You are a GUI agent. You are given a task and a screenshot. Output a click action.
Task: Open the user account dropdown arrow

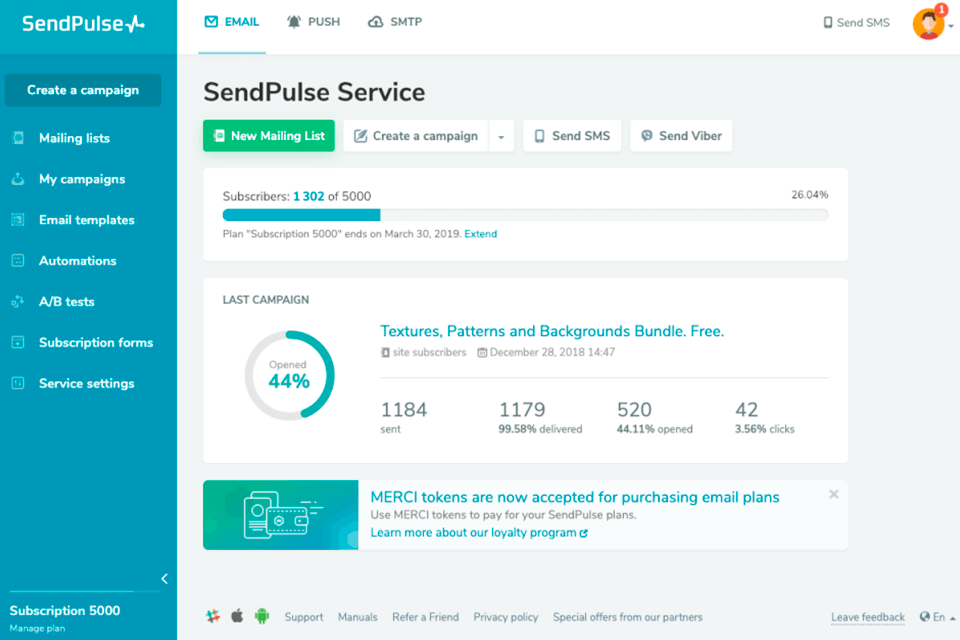point(951,26)
